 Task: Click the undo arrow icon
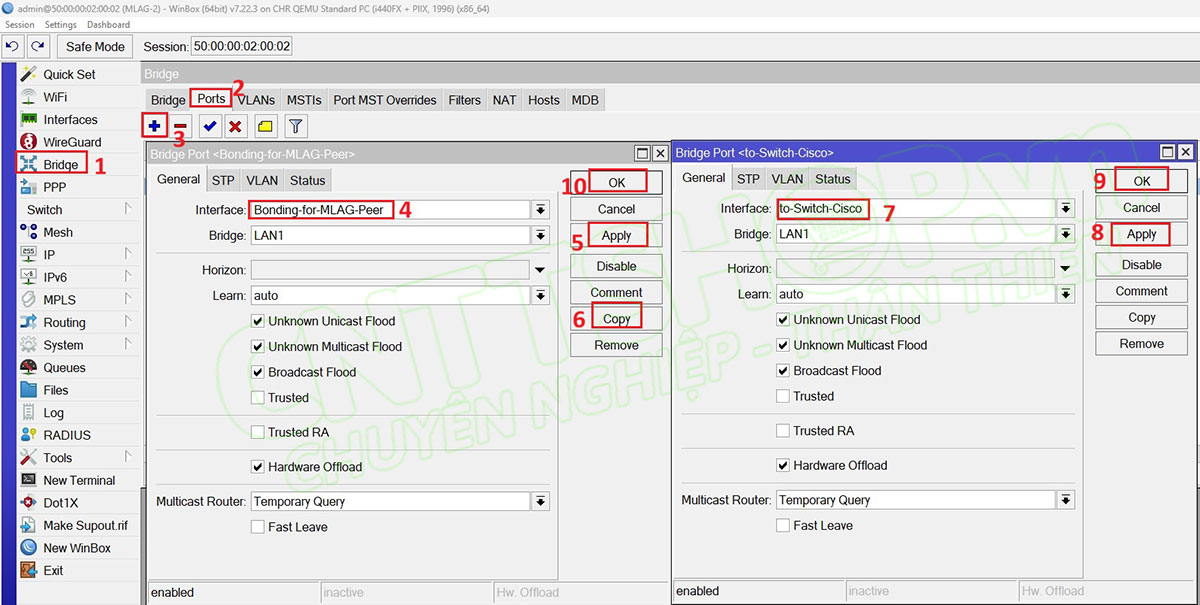(14, 46)
